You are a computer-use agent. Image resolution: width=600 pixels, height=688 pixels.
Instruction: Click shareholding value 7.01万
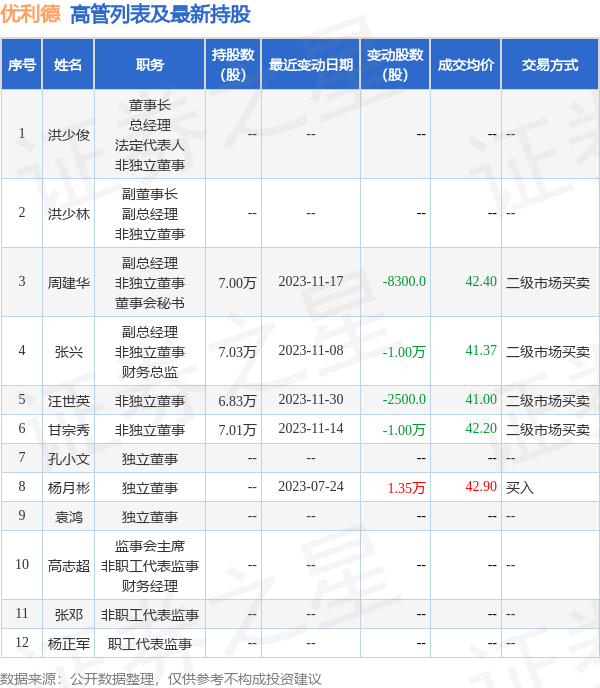(x=237, y=430)
